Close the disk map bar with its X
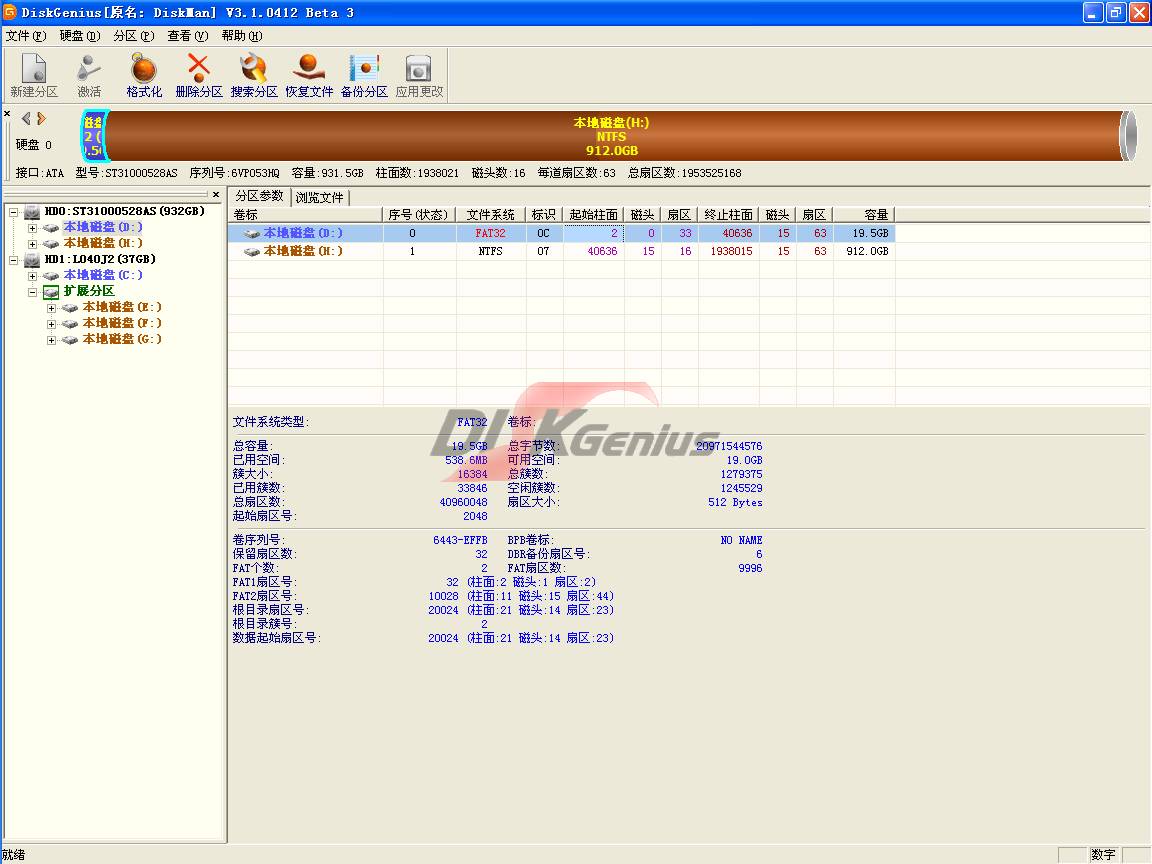Screen dimensions: 1152x864 pyautogui.click(x=7, y=114)
